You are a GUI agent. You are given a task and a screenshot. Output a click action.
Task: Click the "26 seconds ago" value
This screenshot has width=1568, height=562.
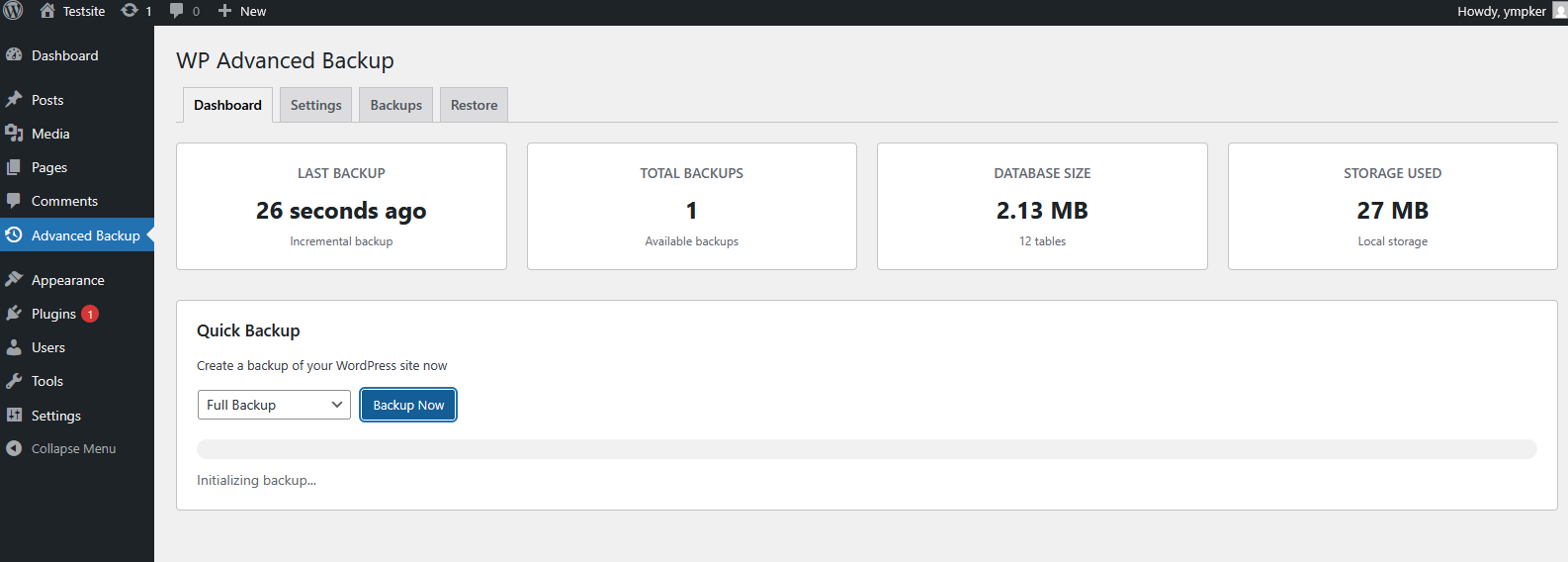coord(341,211)
